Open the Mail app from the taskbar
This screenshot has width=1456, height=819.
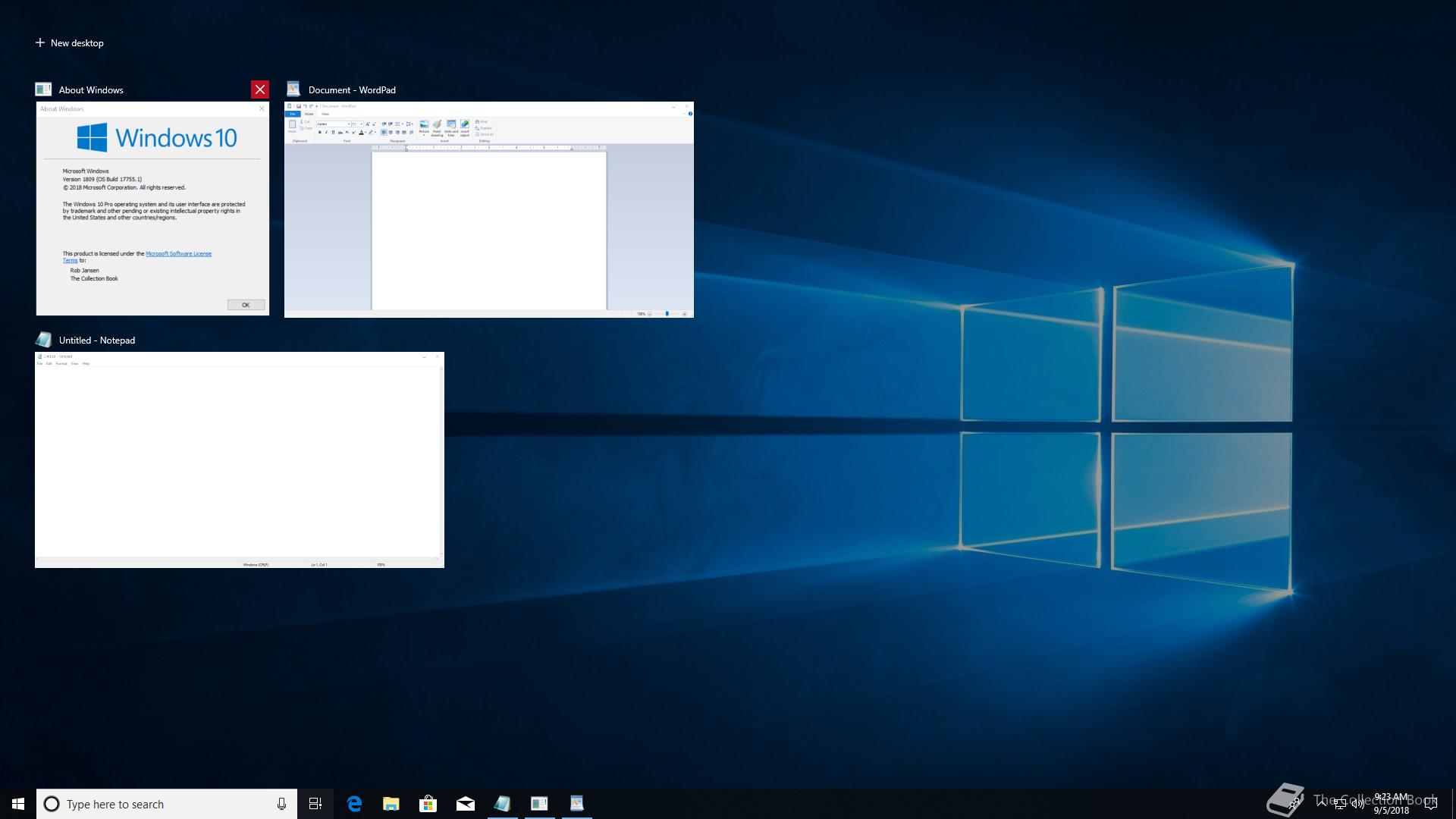[466, 804]
